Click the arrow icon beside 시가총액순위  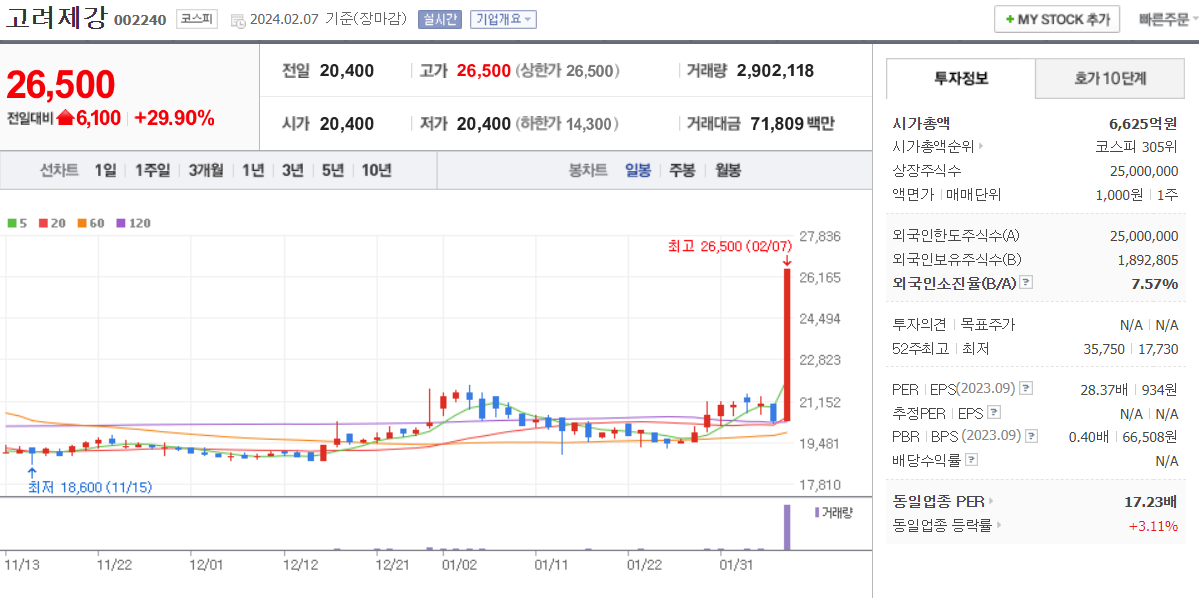tap(982, 146)
